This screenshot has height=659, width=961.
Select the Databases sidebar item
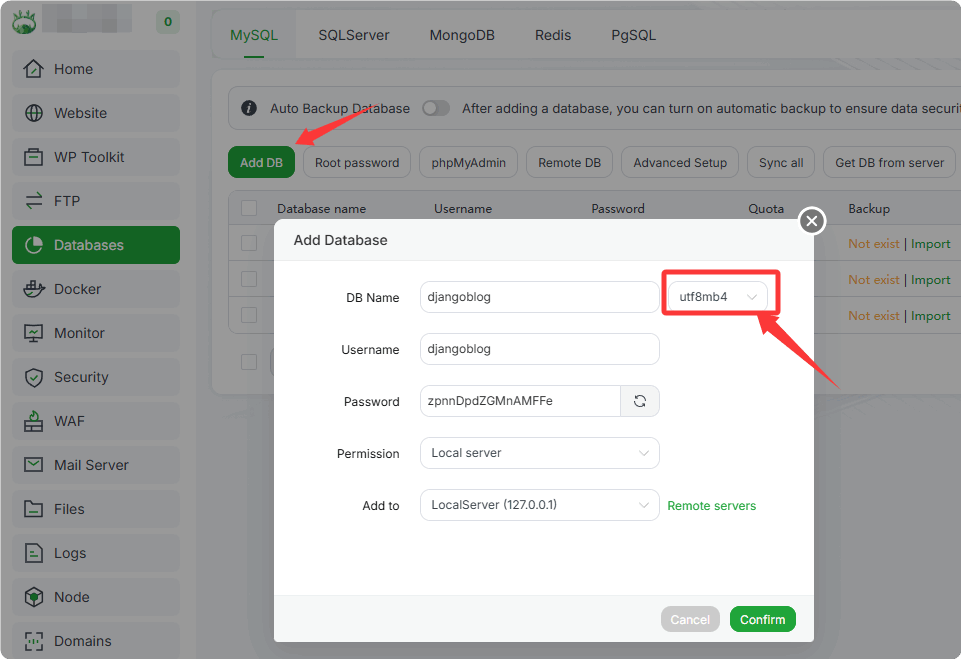click(x=96, y=245)
